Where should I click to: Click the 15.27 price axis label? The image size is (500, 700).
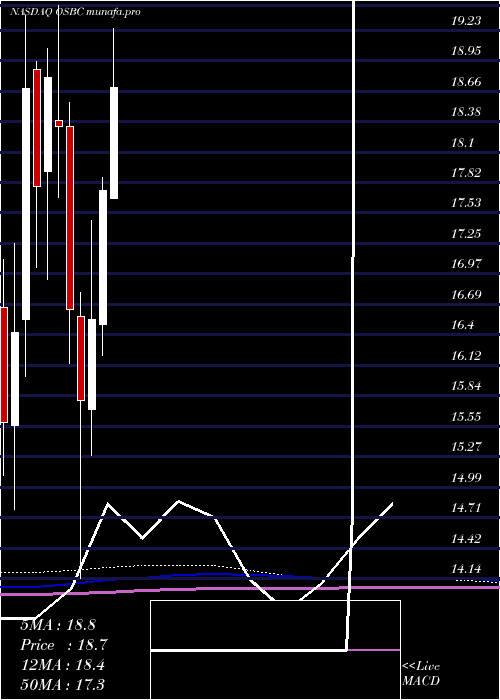click(x=466, y=447)
